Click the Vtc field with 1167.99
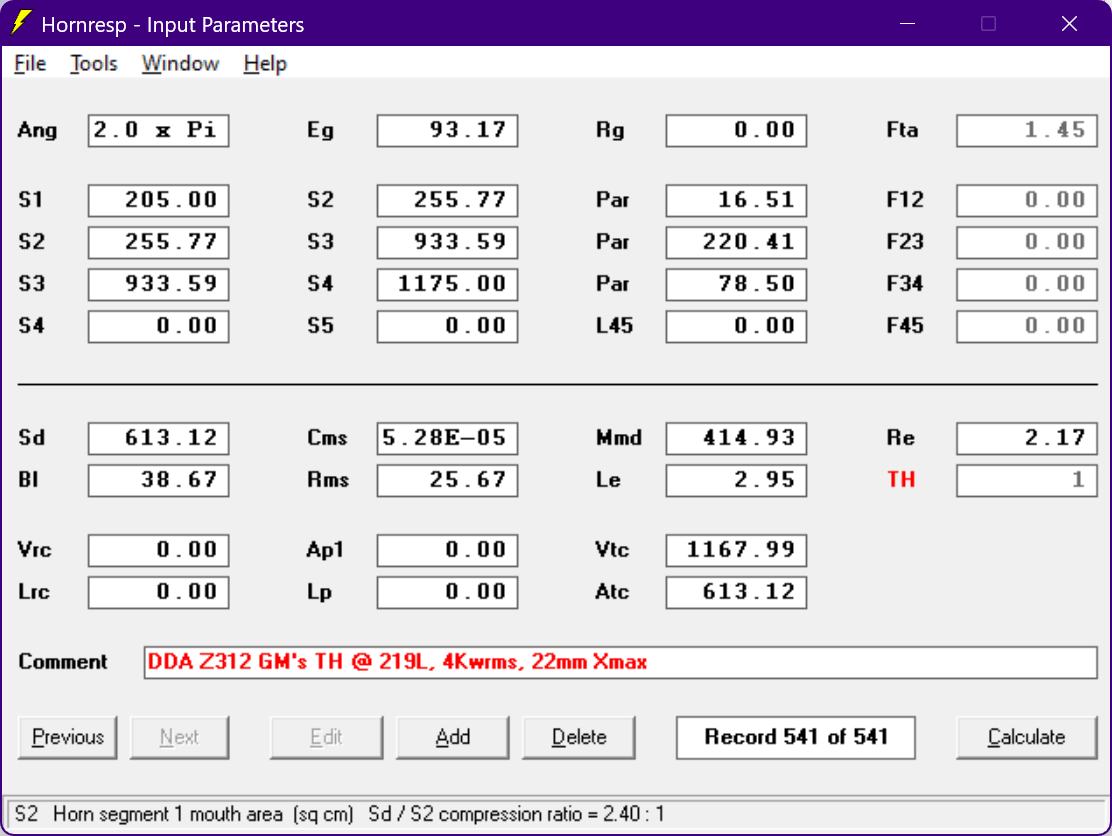 pos(736,550)
